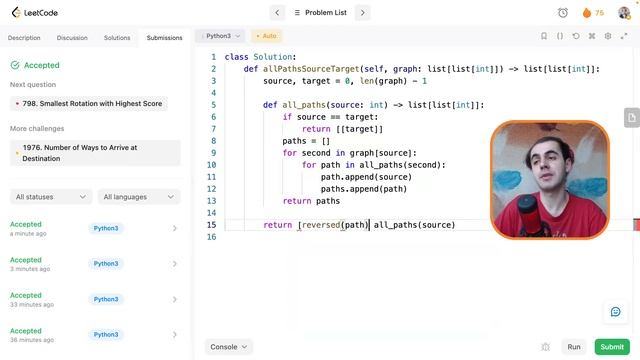Run the code
The image size is (640, 360).
(574, 347)
